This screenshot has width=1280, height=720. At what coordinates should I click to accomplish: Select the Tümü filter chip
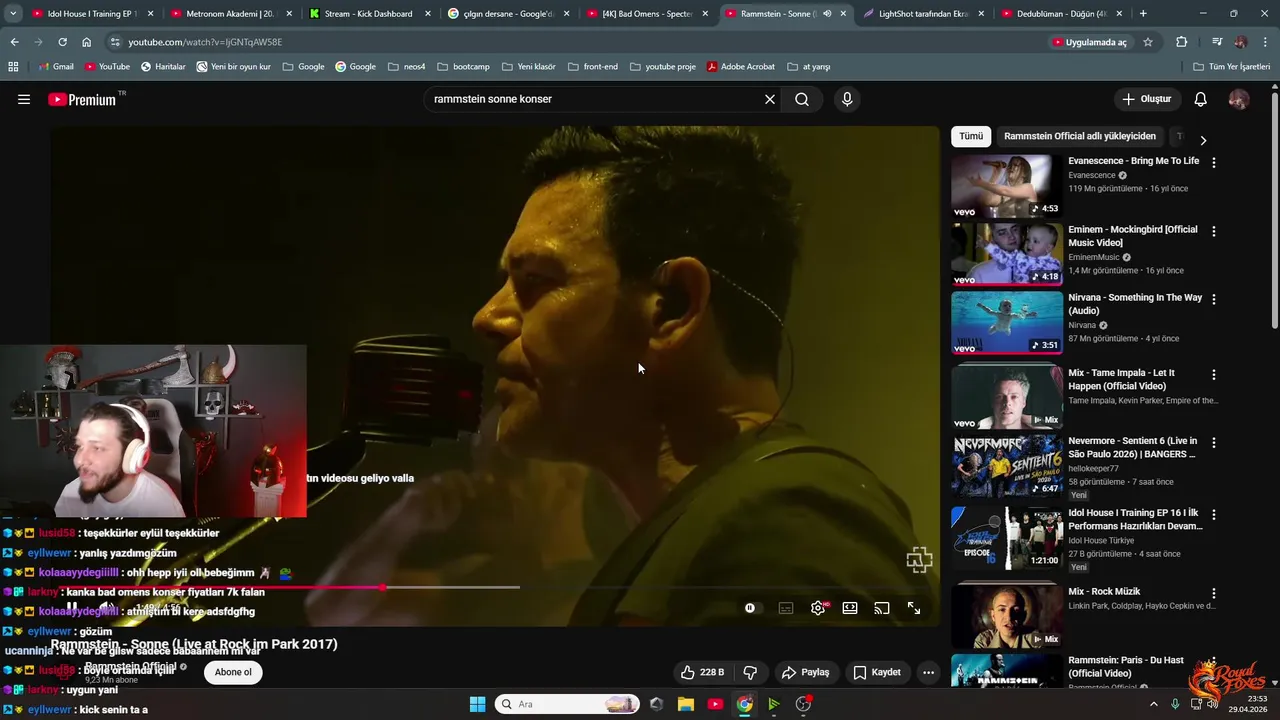(971, 136)
